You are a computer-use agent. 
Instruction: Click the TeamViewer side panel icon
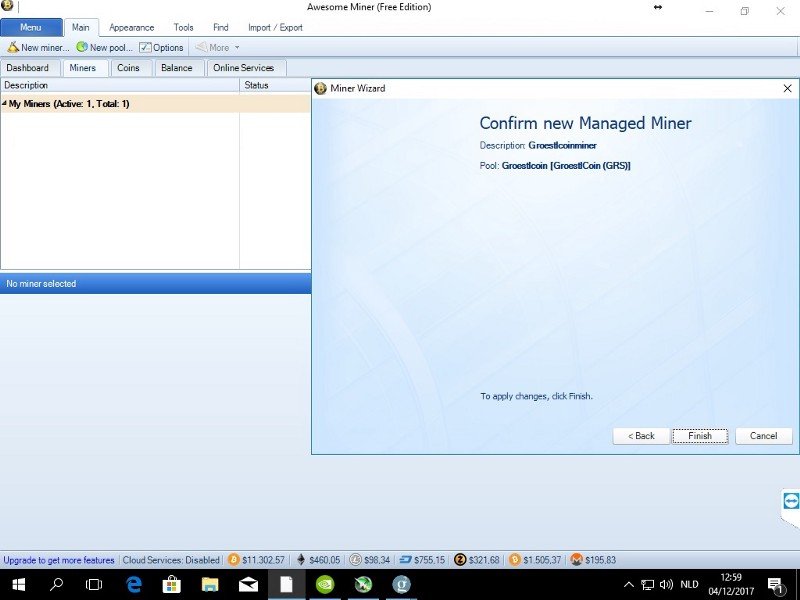pyautogui.click(x=791, y=501)
